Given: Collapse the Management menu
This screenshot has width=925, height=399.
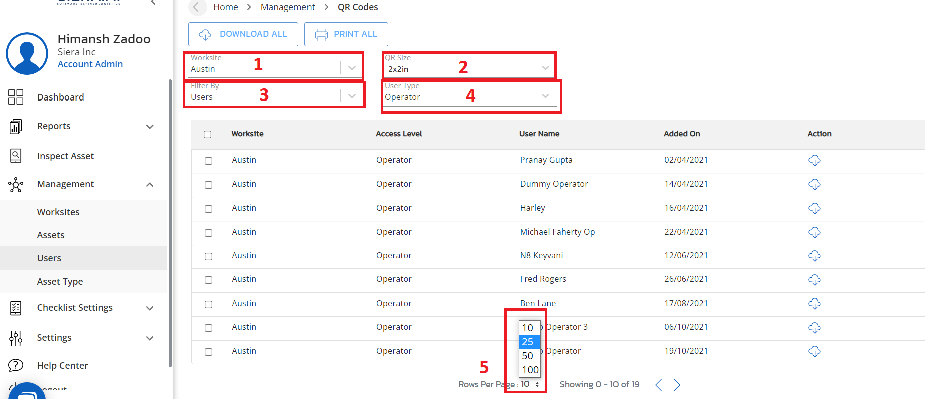Looking at the screenshot, I should coord(150,185).
